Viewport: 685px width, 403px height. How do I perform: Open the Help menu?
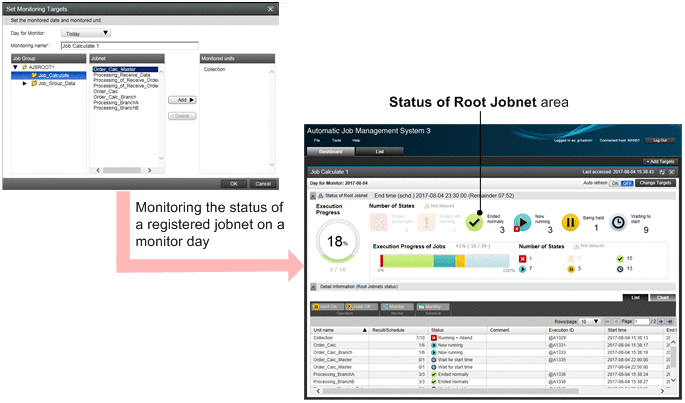click(x=356, y=140)
